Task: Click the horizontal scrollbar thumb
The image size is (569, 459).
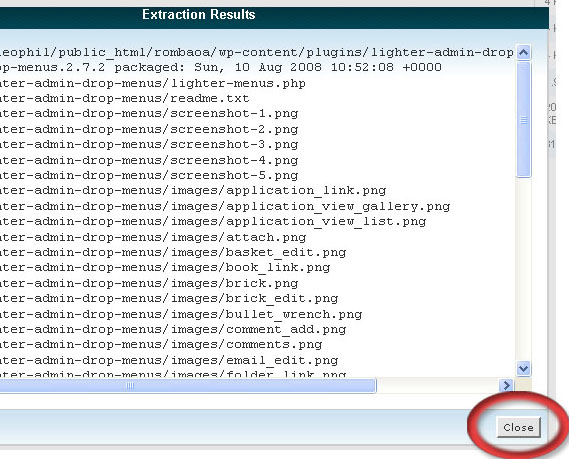Action: 188,385
